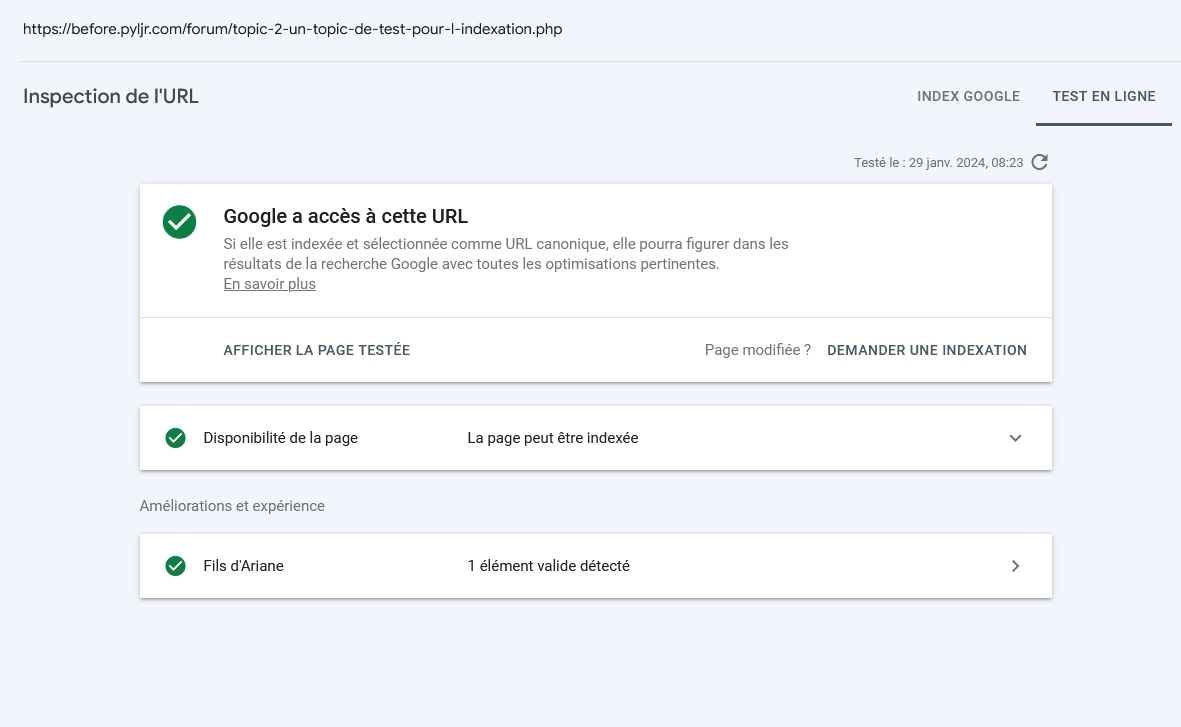The width and height of the screenshot is (1181, 727).
Task: Click the inspected URL at the top
Action: click(292, 29)
